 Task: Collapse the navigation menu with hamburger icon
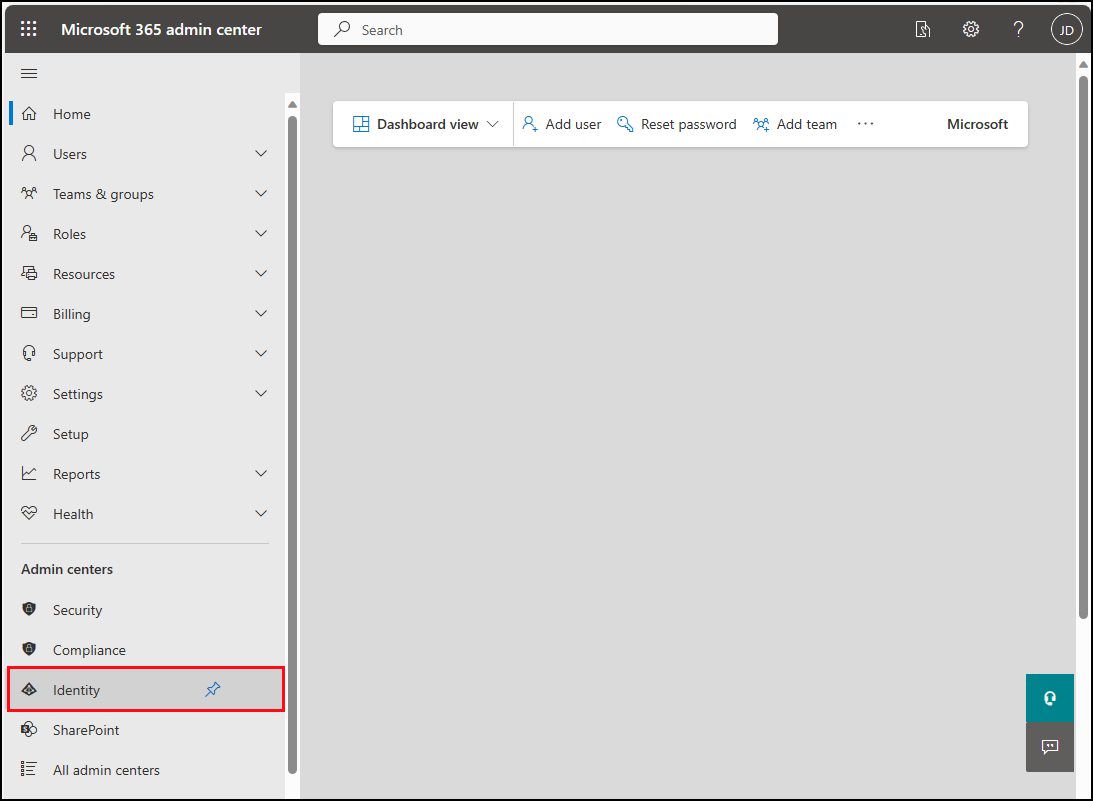[28, 72]
